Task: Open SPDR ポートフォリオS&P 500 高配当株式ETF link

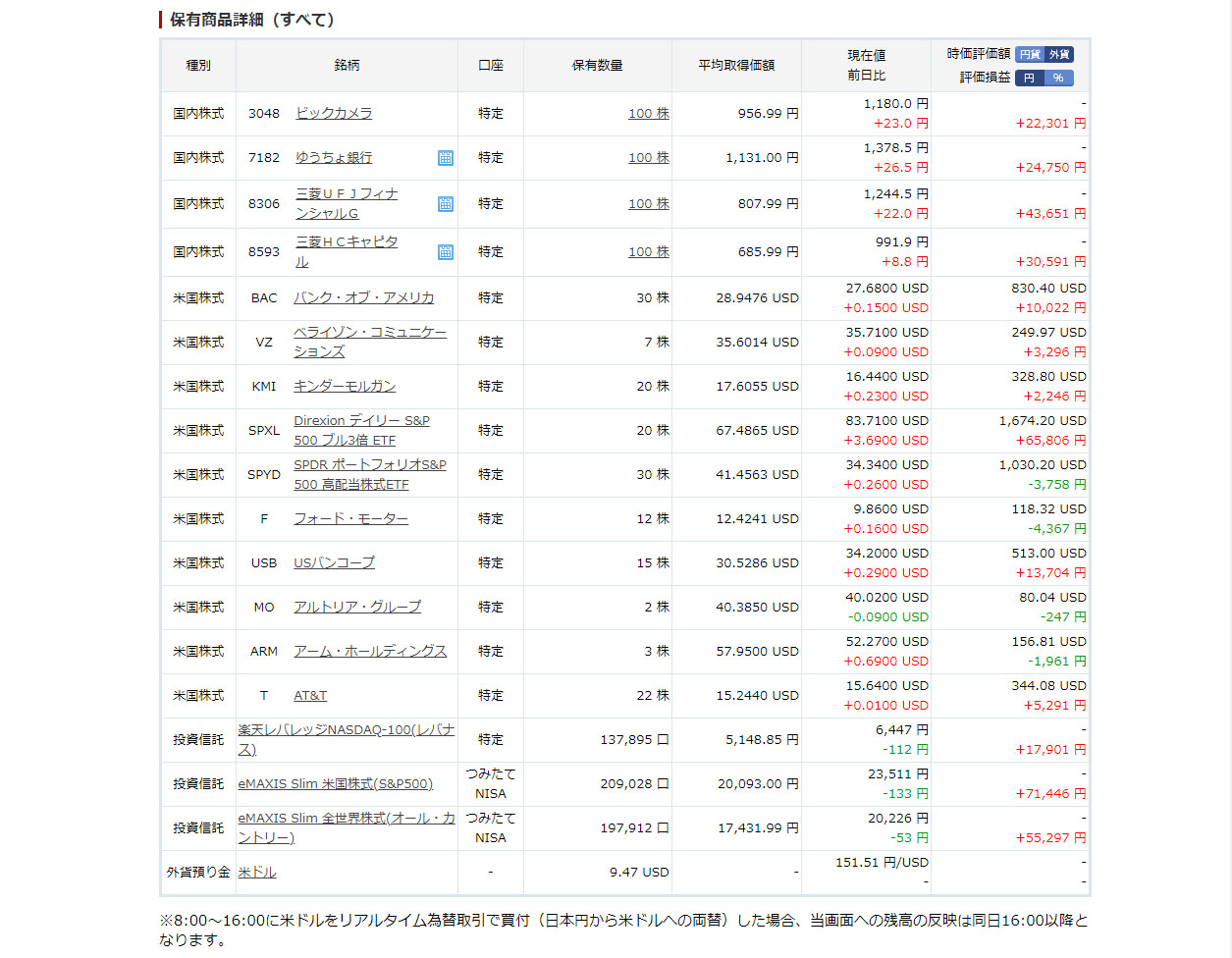Action: (369, 465)
